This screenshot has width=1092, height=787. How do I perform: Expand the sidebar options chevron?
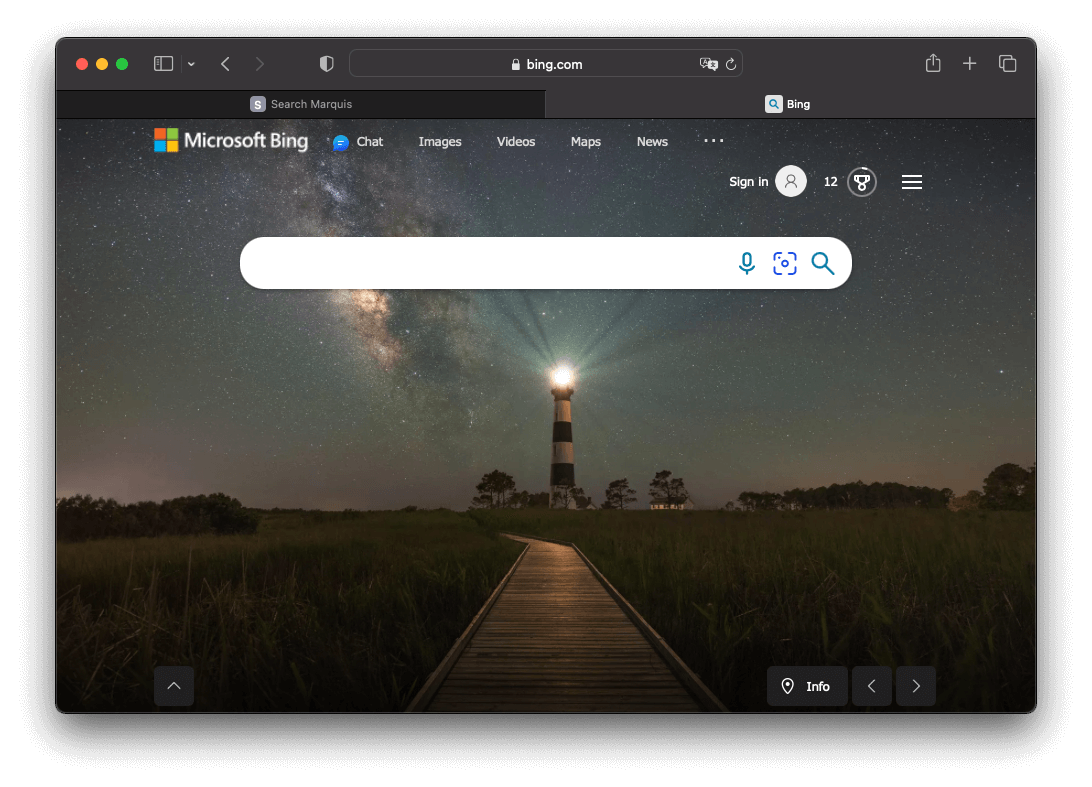coord(191,63)
